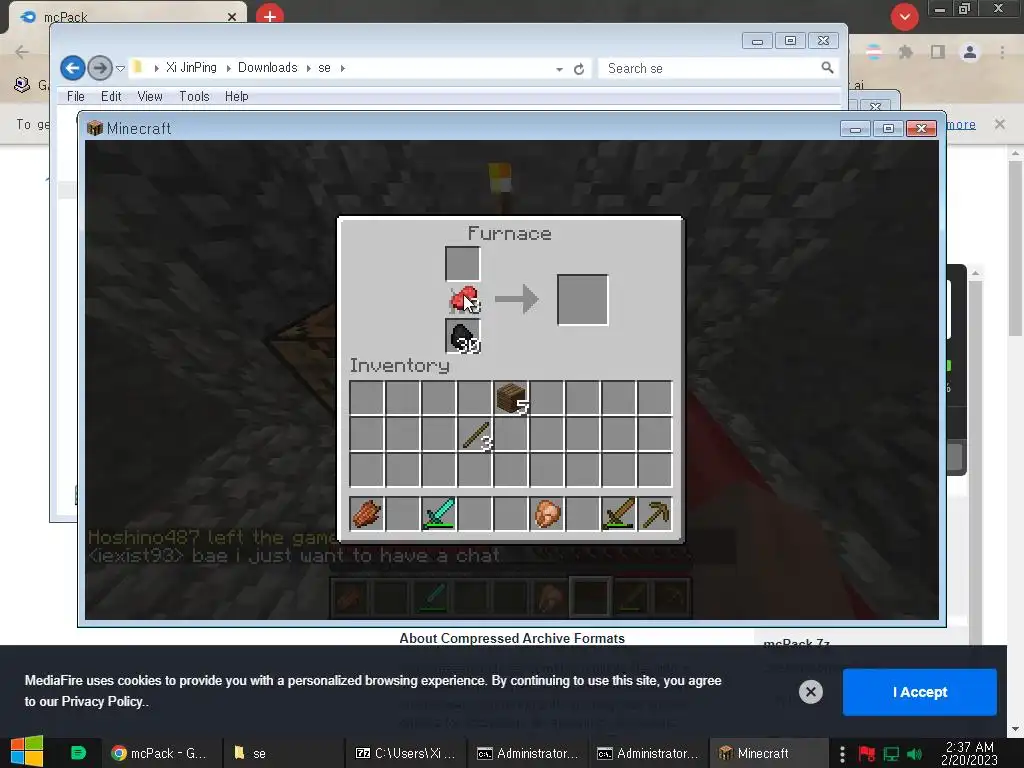This screenshot has height=768, width=1024.
Task: Pick up the coal stack in furnace fuel slot
Action: [463, 336]
